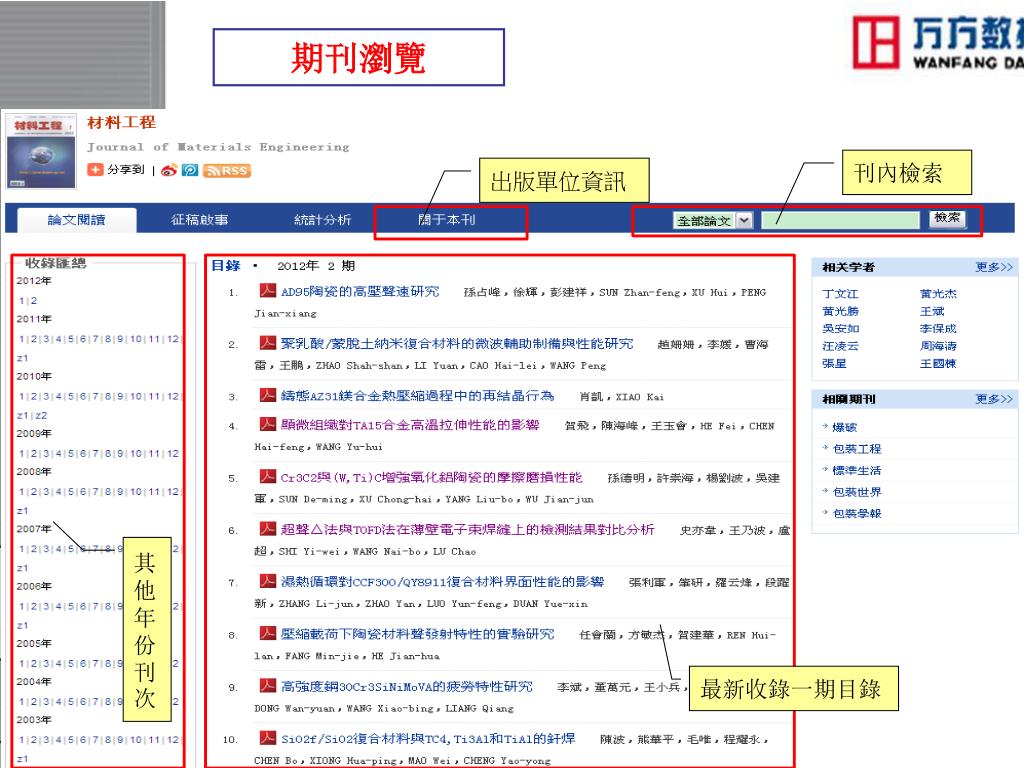Open PDF icon for article 3 鑄態AZ31
The height and width of the screenshot is (768, 1024).
tap(267, 395)
